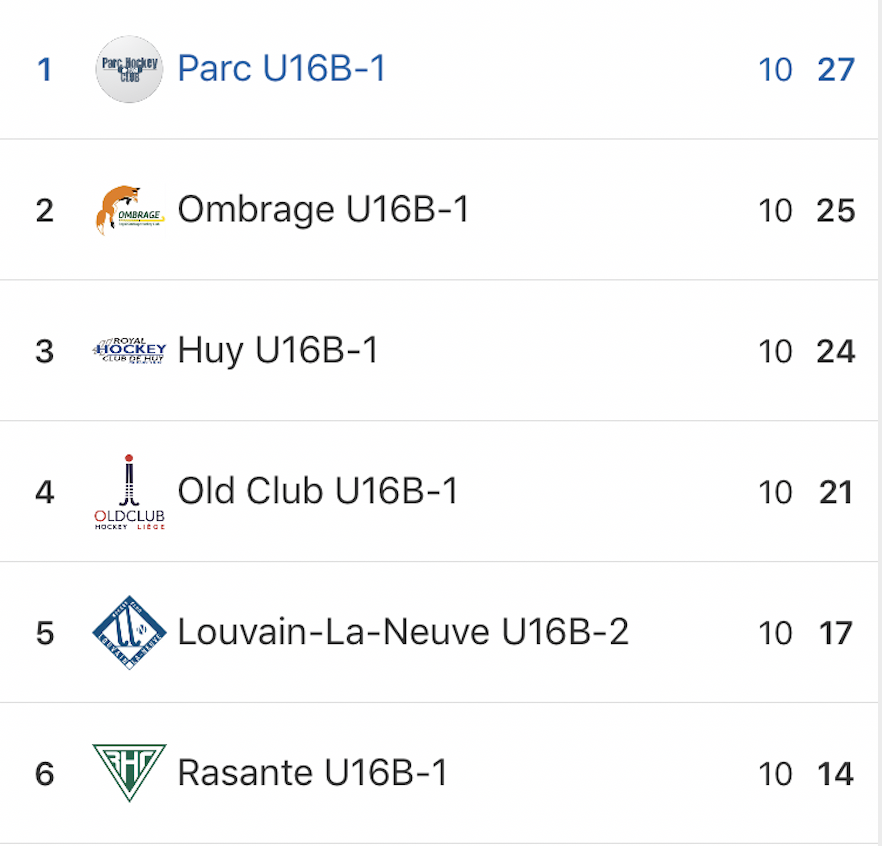Click Rasante's 14 points value

[836, 774]
